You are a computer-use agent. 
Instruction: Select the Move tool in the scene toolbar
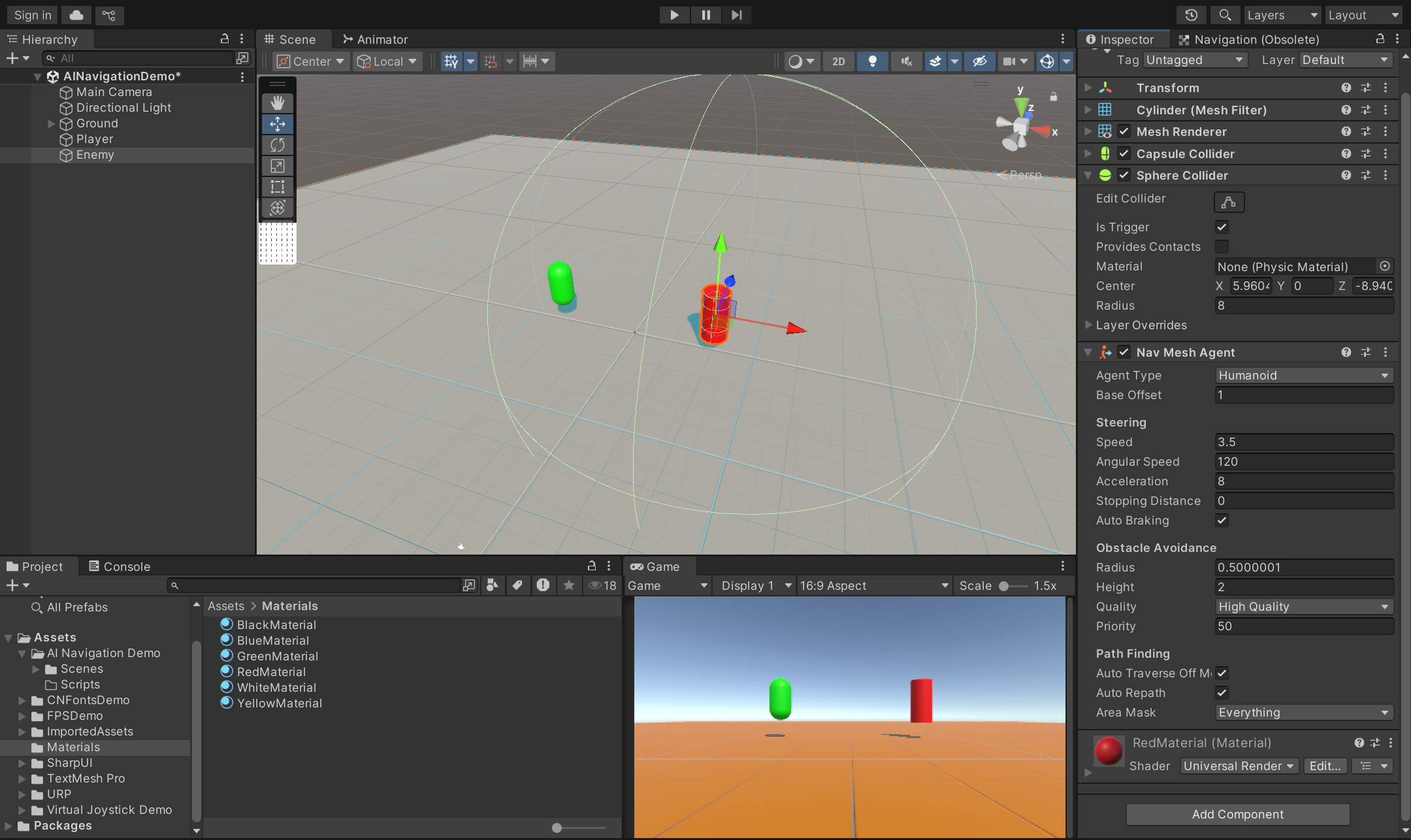[277, 123]
